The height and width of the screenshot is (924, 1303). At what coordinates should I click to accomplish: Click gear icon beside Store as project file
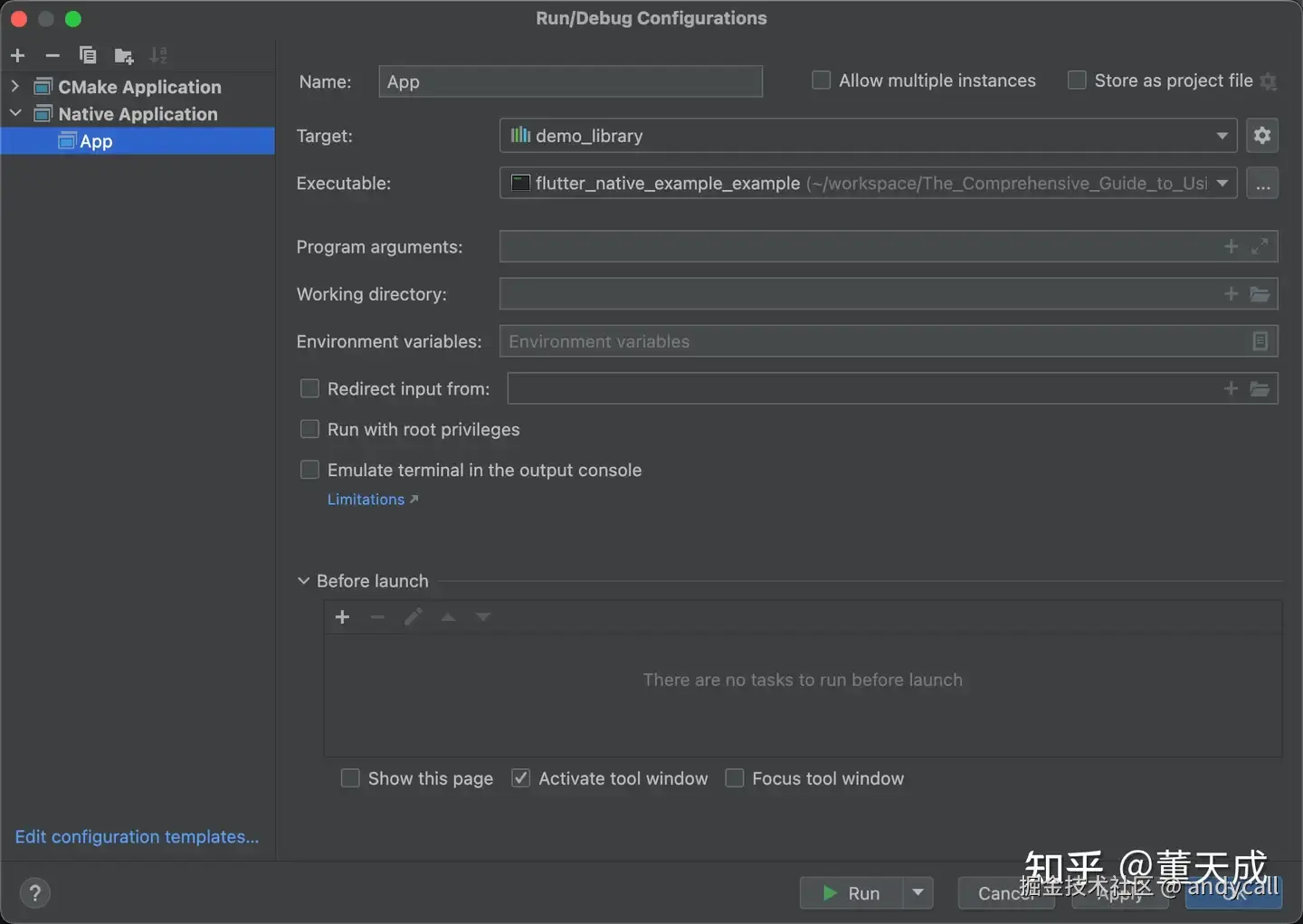pyautogui.click(x=1269, y=81)
